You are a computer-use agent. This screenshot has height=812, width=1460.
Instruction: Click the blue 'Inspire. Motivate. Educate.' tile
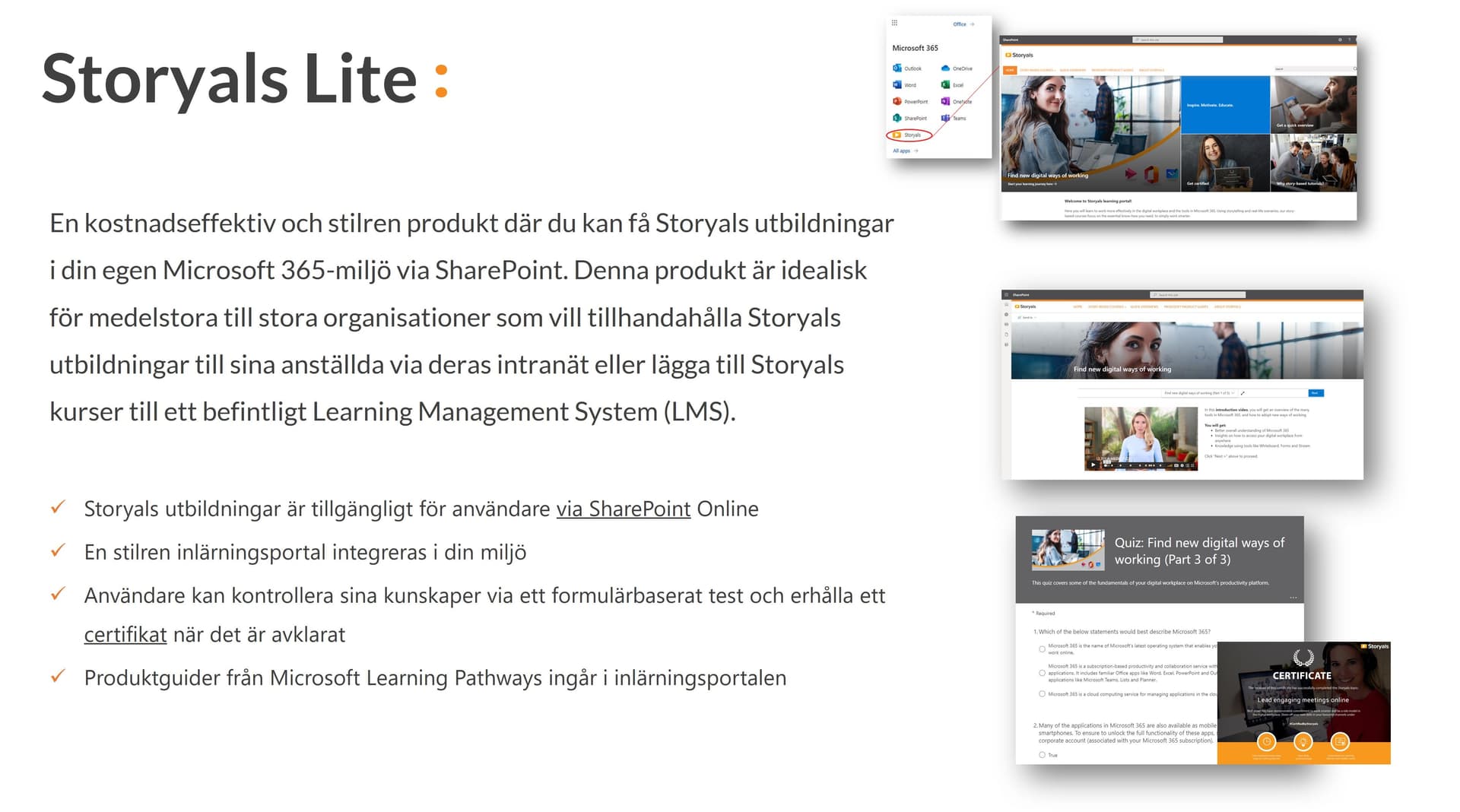[1225, 105]
